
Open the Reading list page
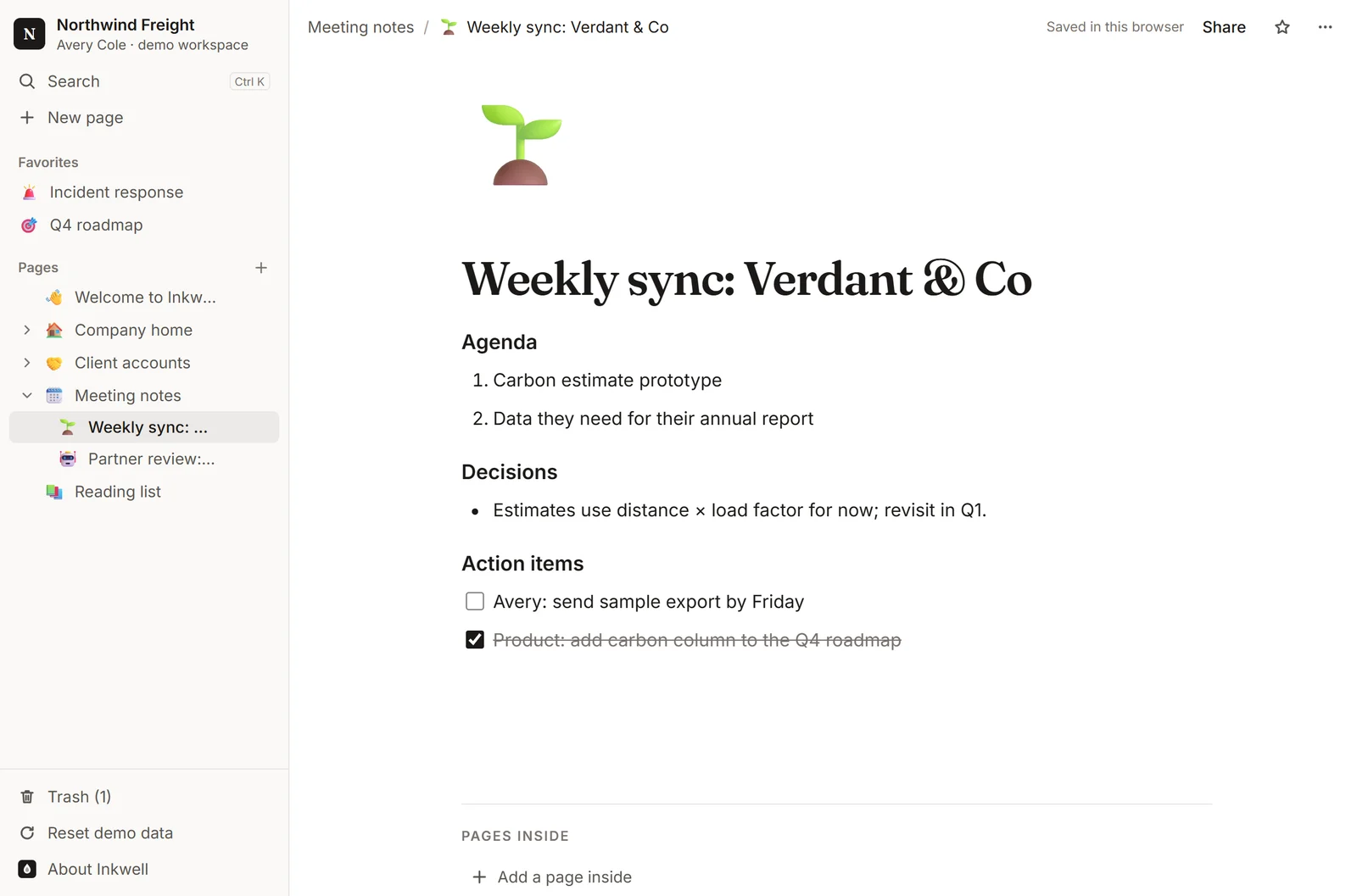tap(144, 492)
